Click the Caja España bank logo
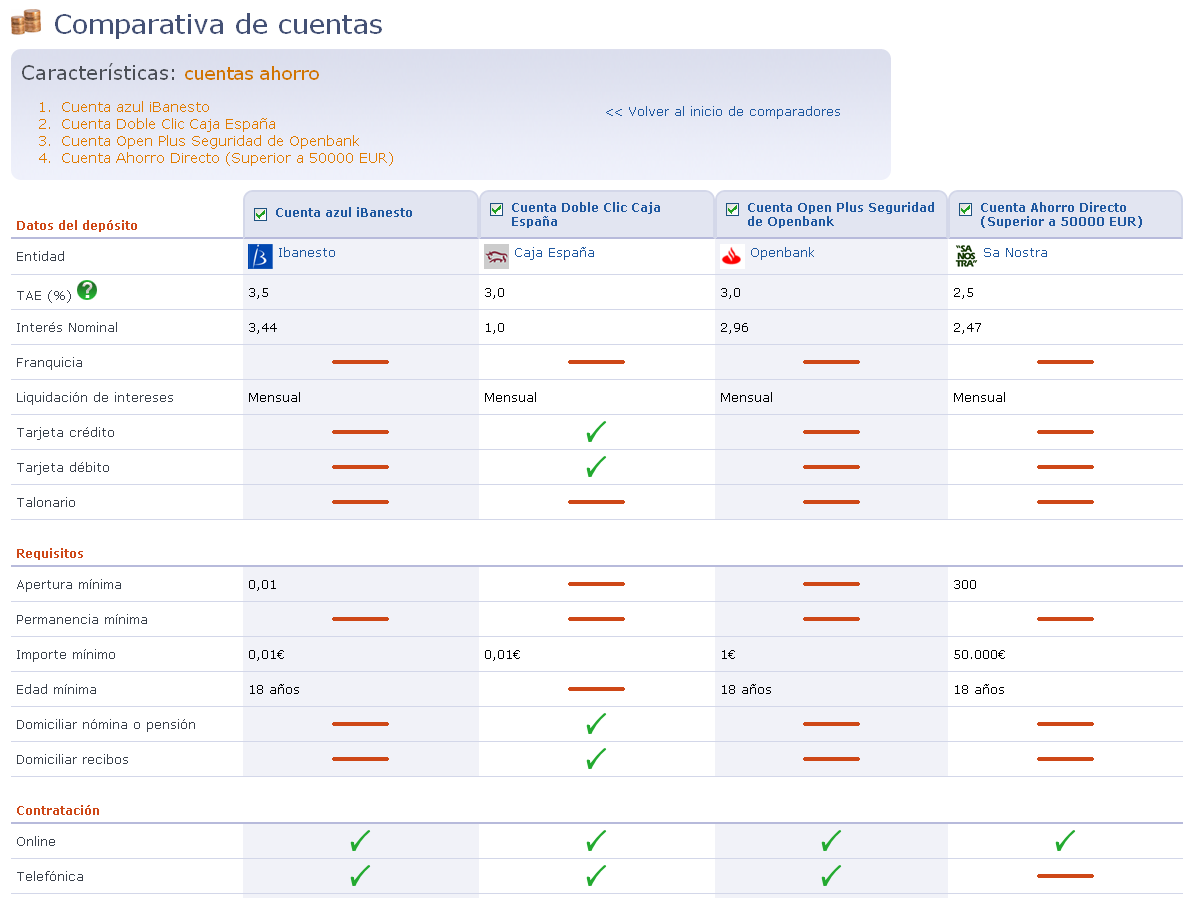Image resolution: width=1200 pixels, height=898 pixels. [496, 256]
